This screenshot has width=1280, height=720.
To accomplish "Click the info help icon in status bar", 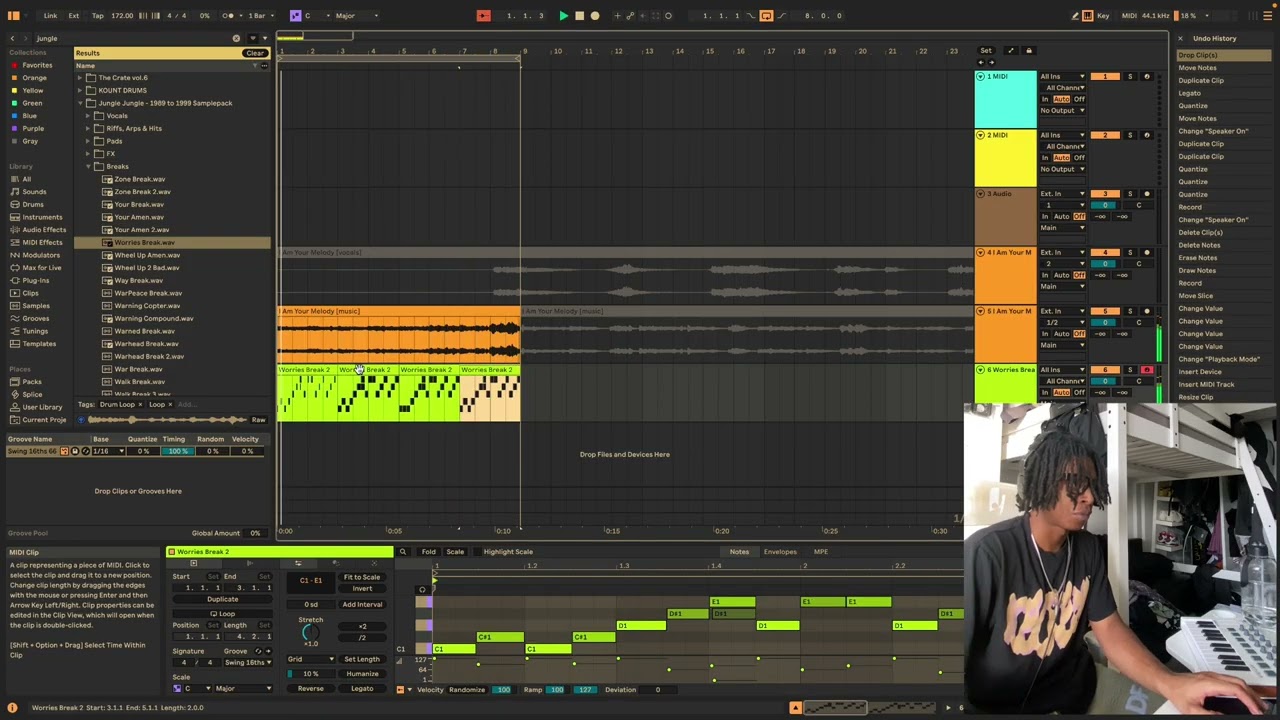I will coord(13,708).
